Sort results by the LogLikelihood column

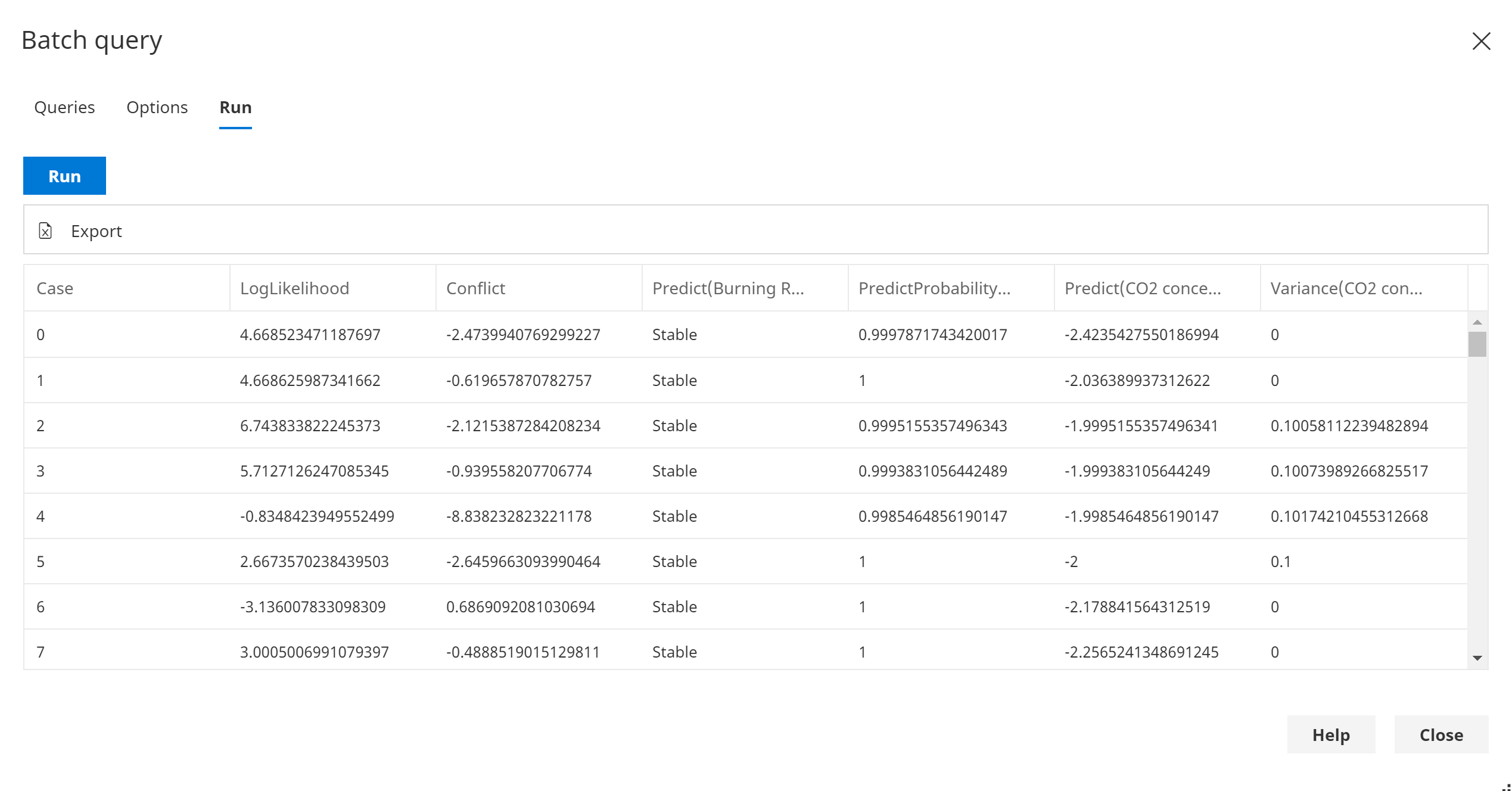(x=294, y=288)
